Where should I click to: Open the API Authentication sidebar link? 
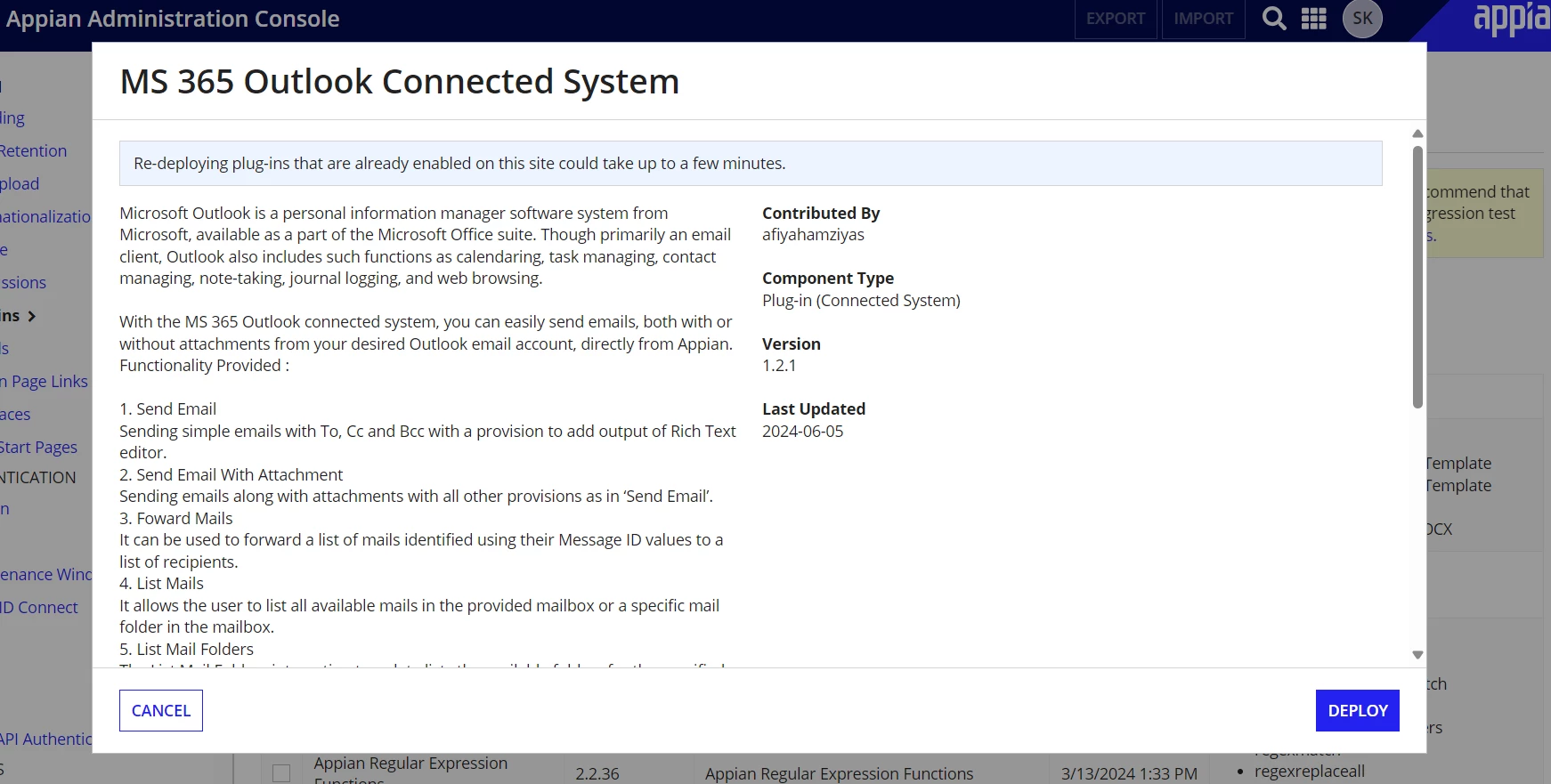coord(45,739)
